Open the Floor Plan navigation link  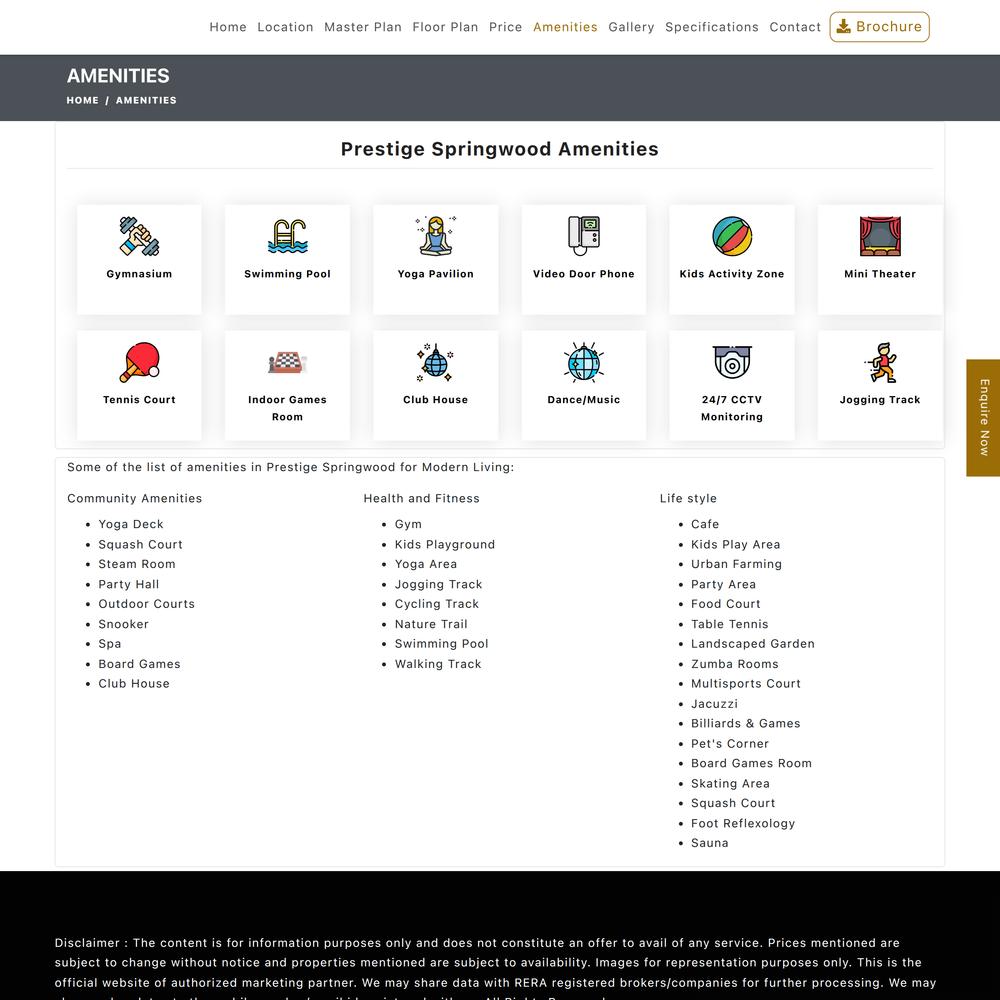[445, 27]
